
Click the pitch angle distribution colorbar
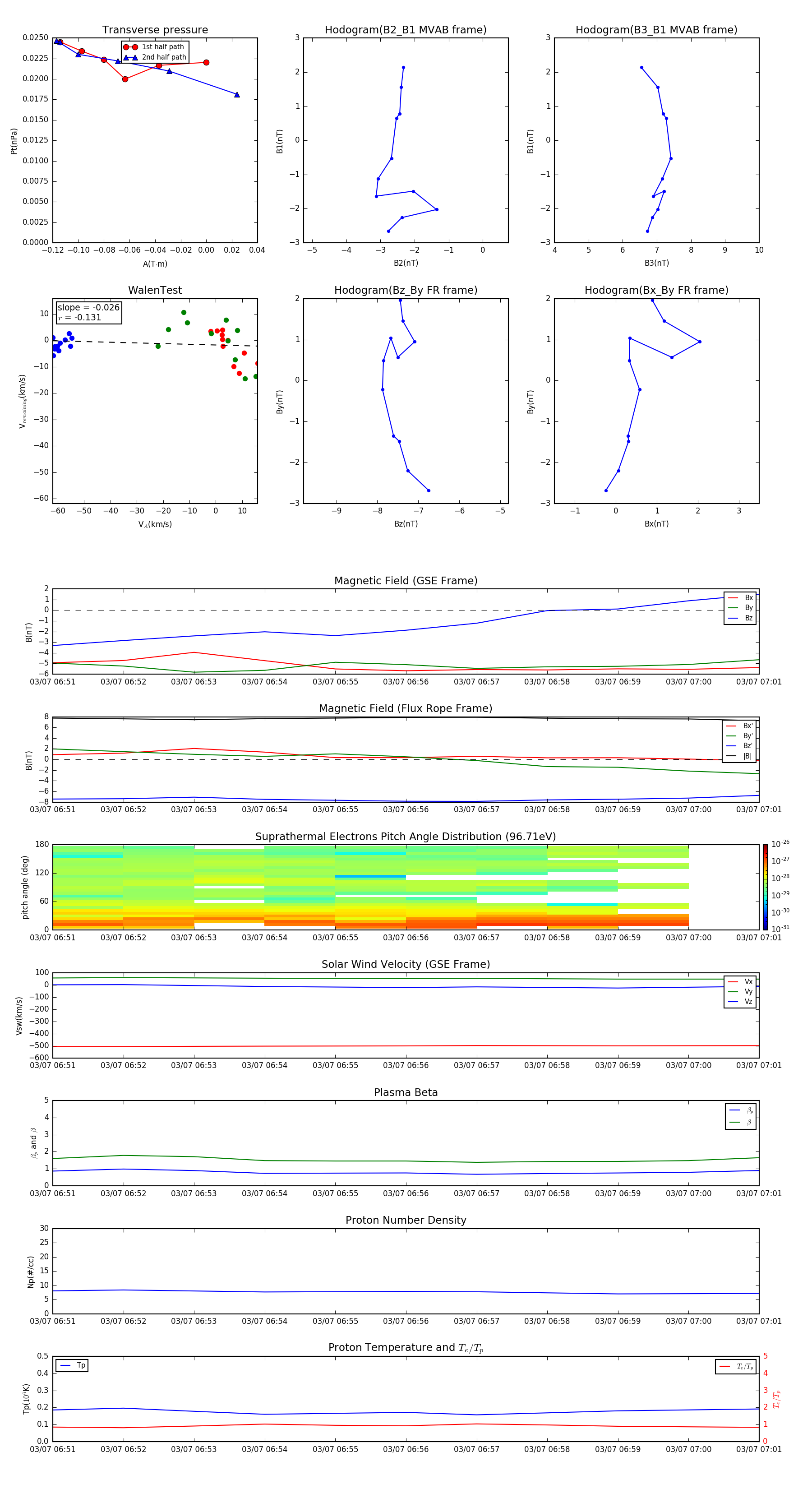[765, 887]
